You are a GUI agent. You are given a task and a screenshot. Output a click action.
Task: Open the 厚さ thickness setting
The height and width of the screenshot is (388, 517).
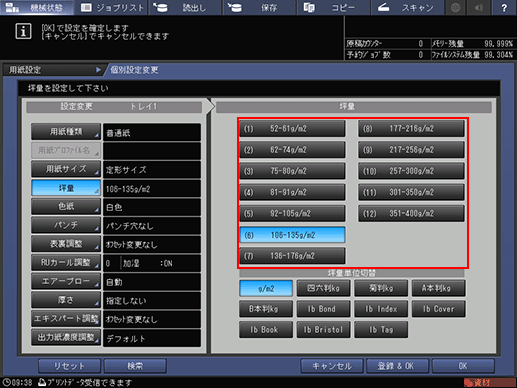(x=66, y=300)
